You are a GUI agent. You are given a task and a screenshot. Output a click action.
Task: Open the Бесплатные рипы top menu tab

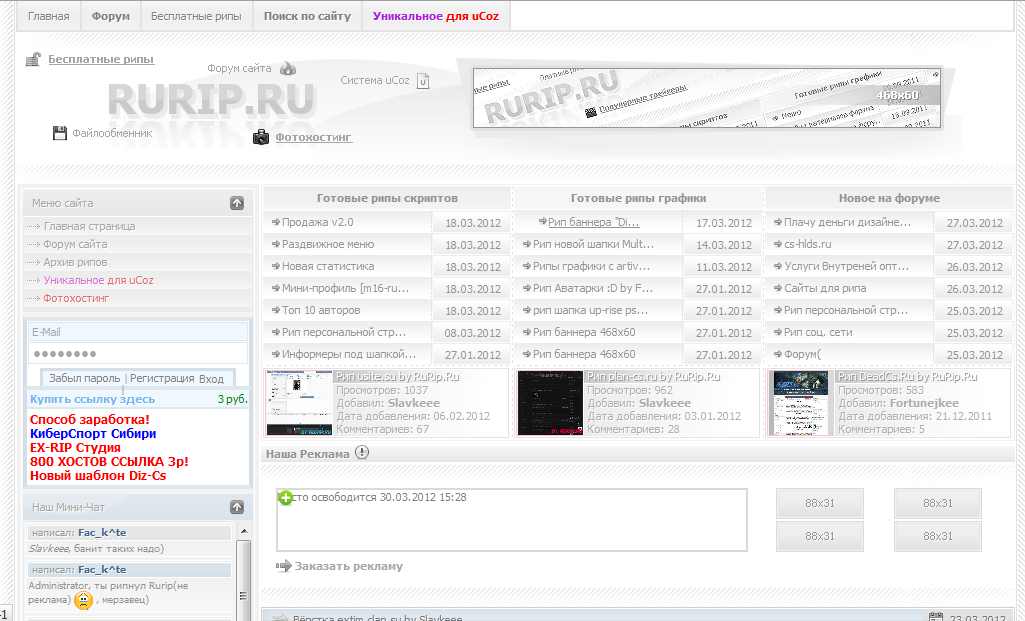click(x=196, y=16)
